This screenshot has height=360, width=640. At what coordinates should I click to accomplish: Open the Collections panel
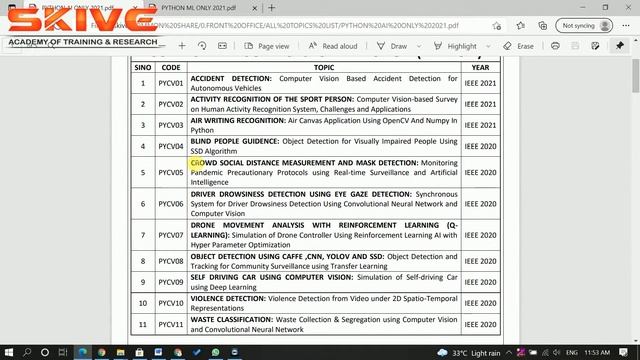[542, 26]
